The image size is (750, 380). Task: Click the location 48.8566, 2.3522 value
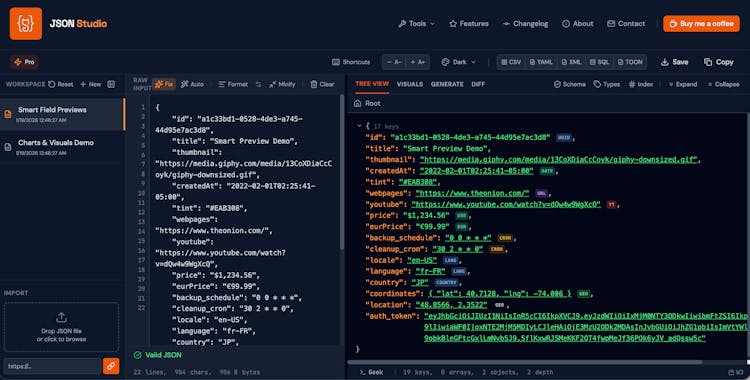pos(452,305)
